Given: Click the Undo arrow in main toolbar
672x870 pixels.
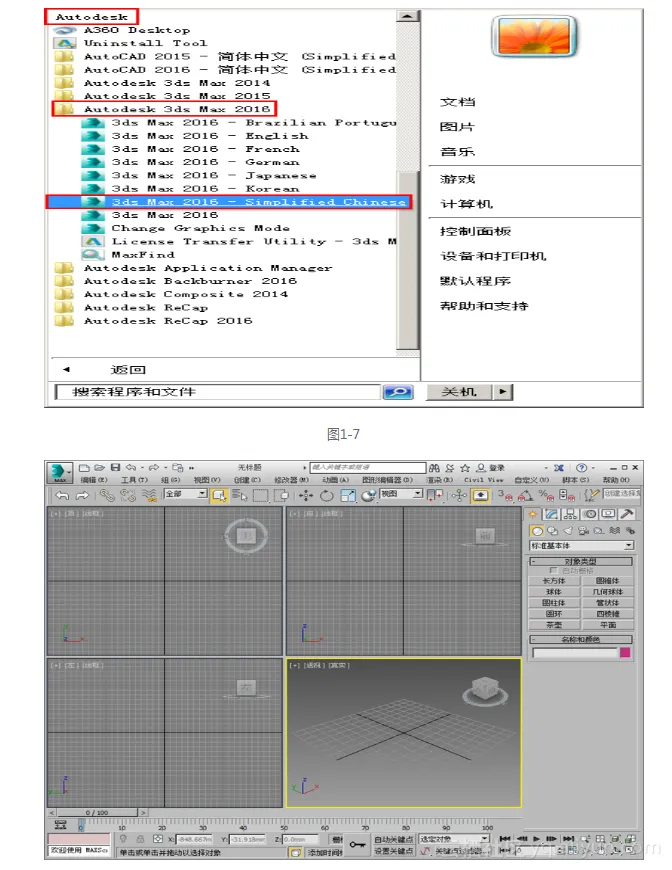Looking at the screenshot, I should (62, 495).
